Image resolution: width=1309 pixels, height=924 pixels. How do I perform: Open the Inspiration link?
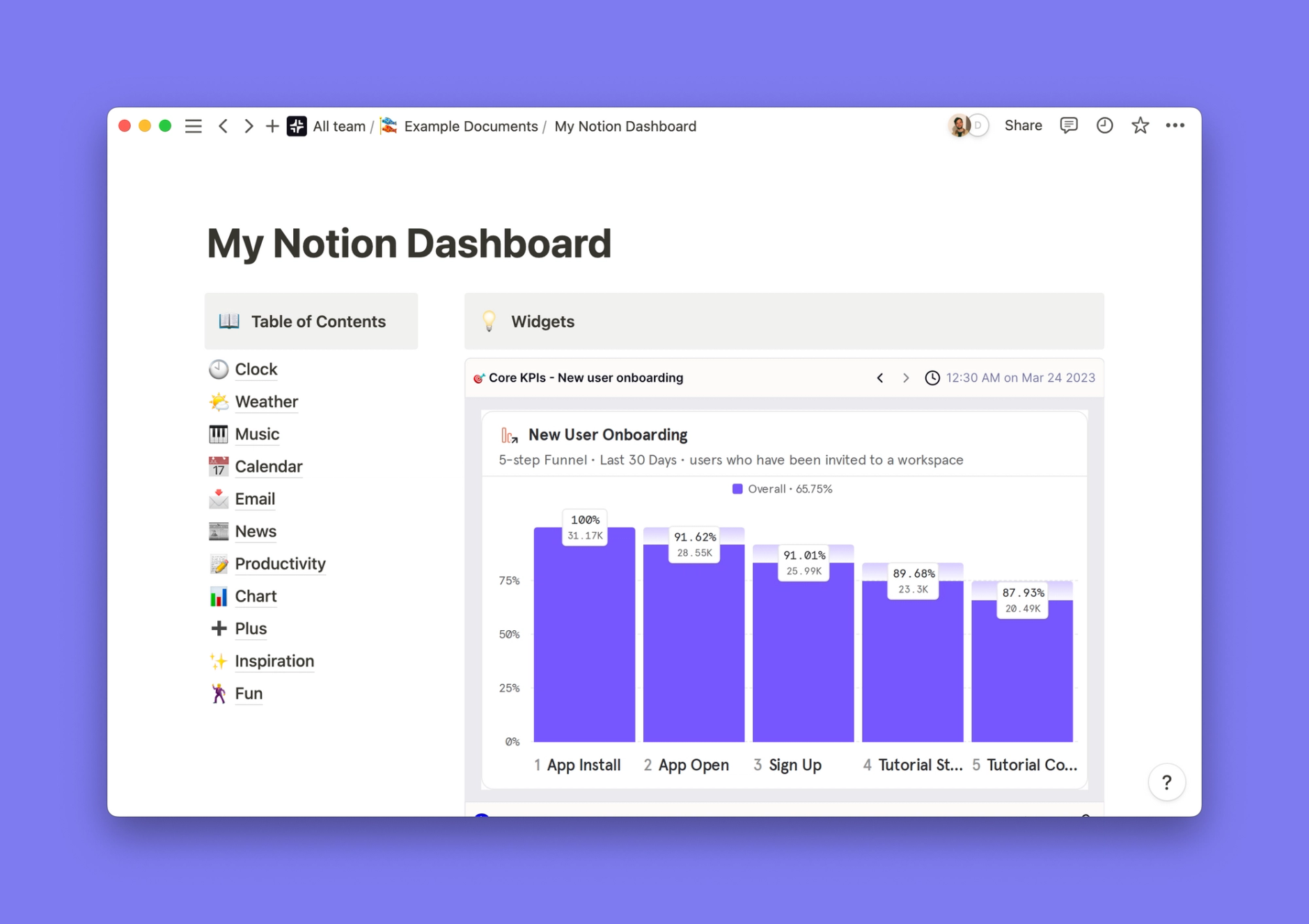tap(274, 661)
